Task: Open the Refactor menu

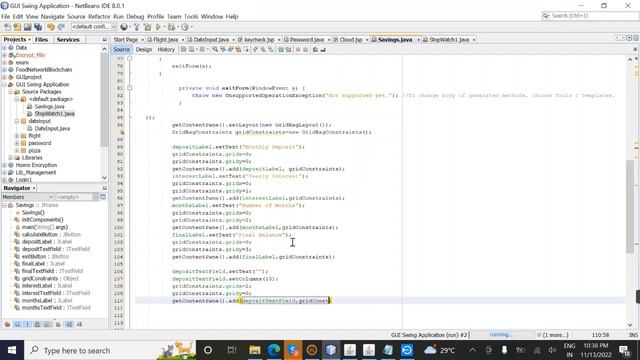Action: coord(99,16)
